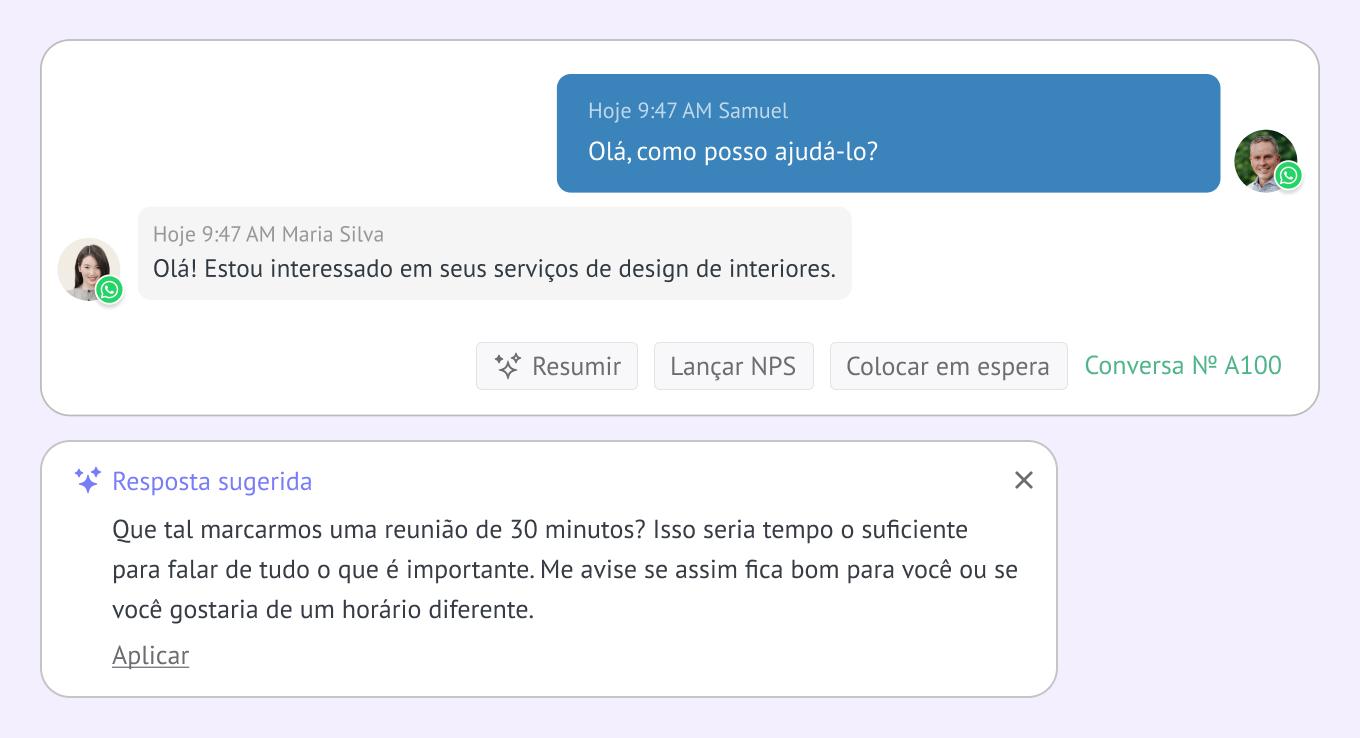Click the WhatsApp badge on Maria Silva's avatar
Screen dimensions: 1360x738
tap(109, 290)
